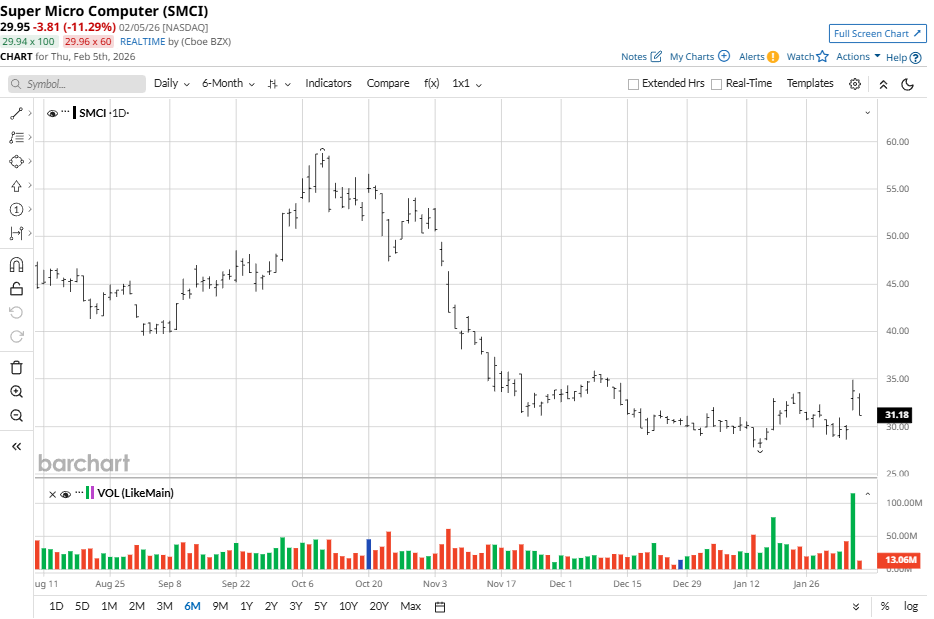
Task: Open the Actions dropdown menu
Action: click(858, 56)
